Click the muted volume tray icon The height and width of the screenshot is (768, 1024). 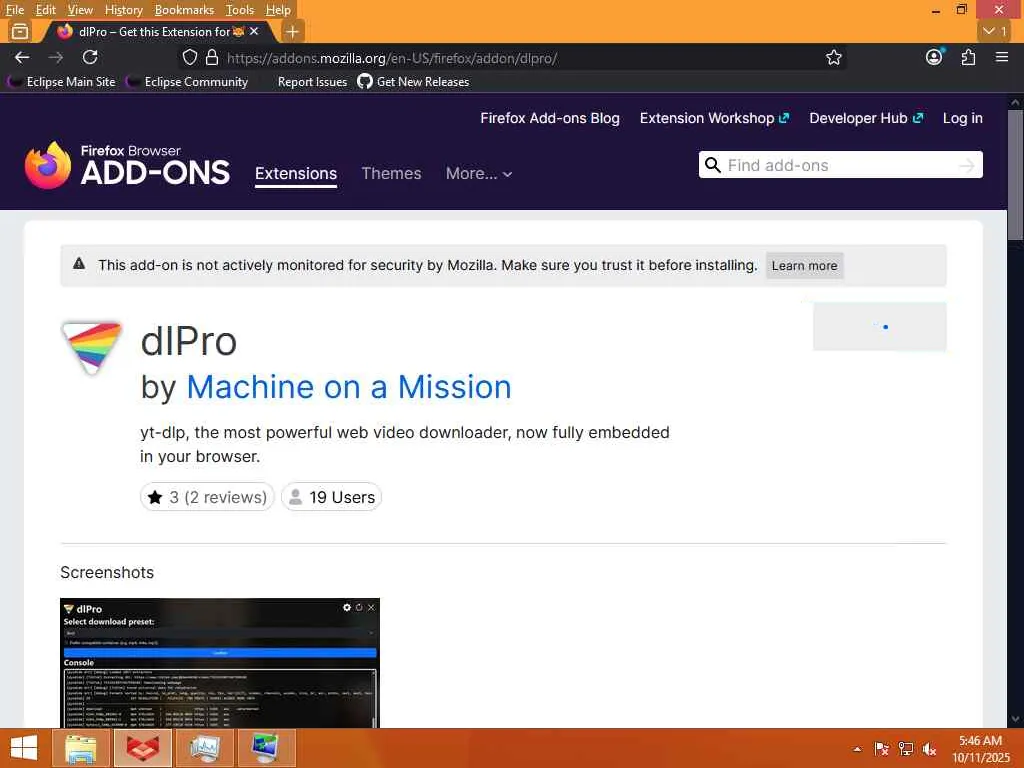(x=929, y=749)
